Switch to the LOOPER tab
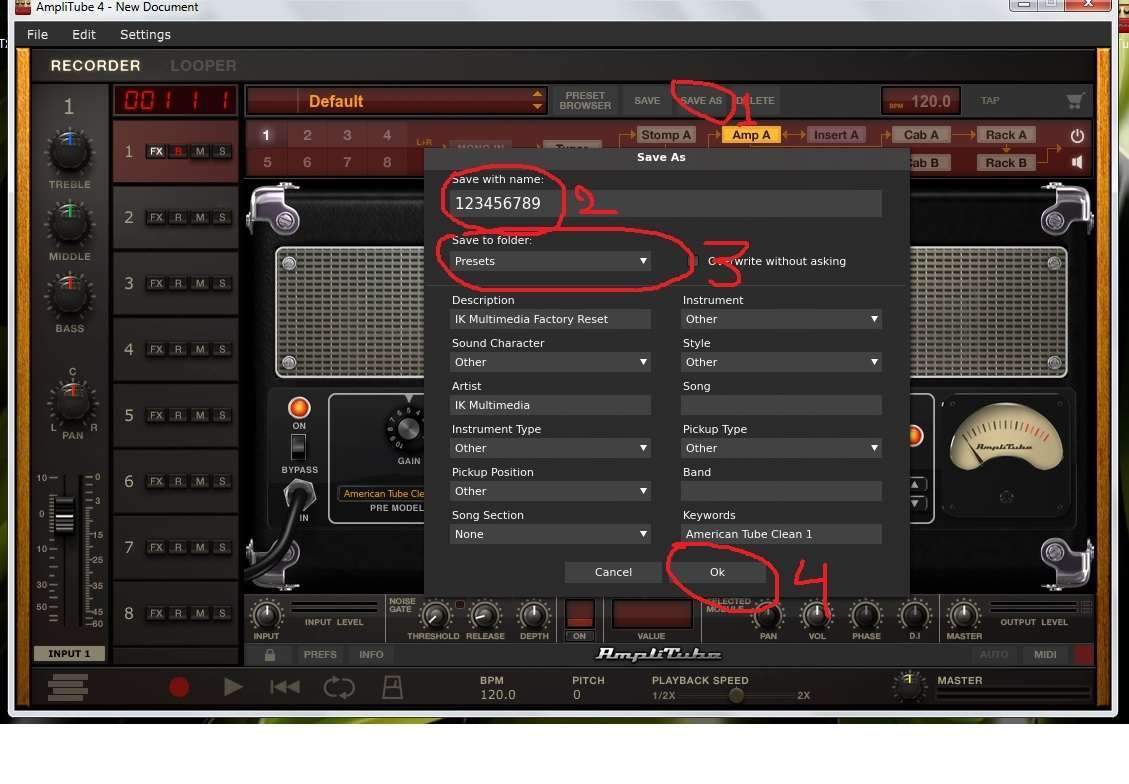The width and height of the screenshot is (1129, 784). click(203, 66)
